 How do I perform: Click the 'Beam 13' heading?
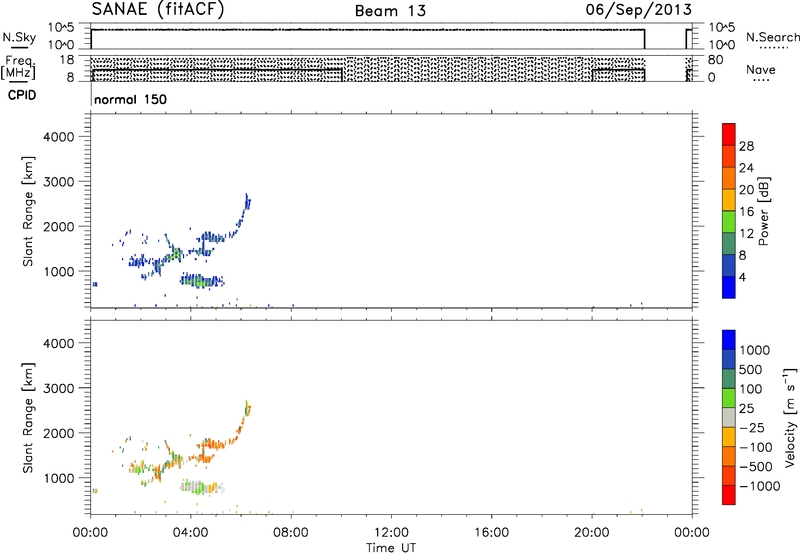click(x=390, y=11)
